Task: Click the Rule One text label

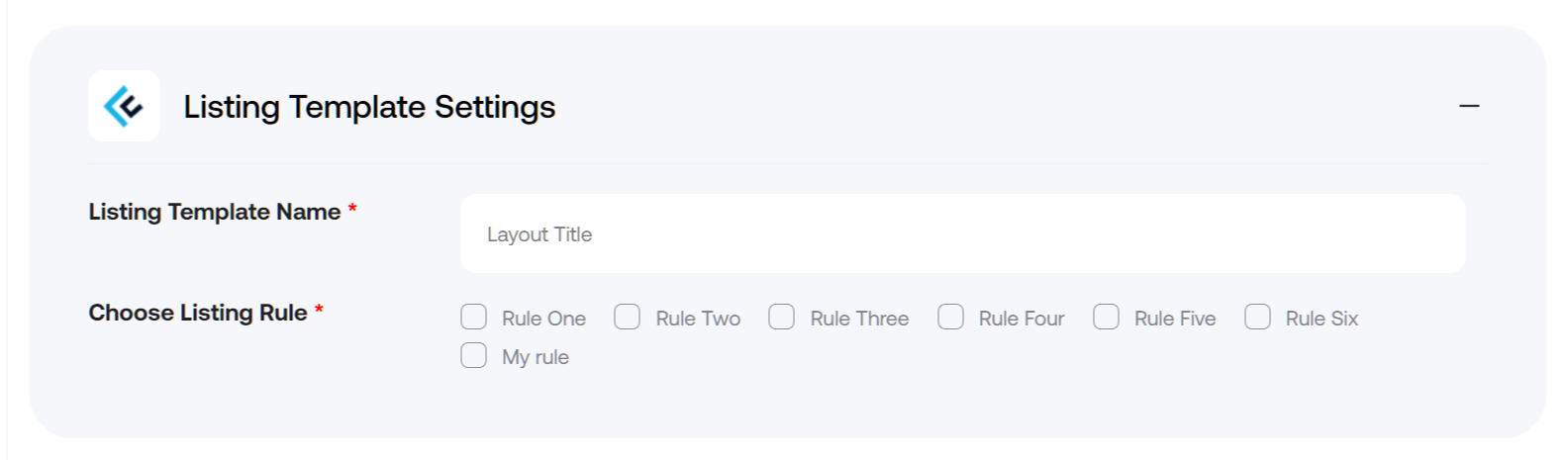Action: click(543, 319)
